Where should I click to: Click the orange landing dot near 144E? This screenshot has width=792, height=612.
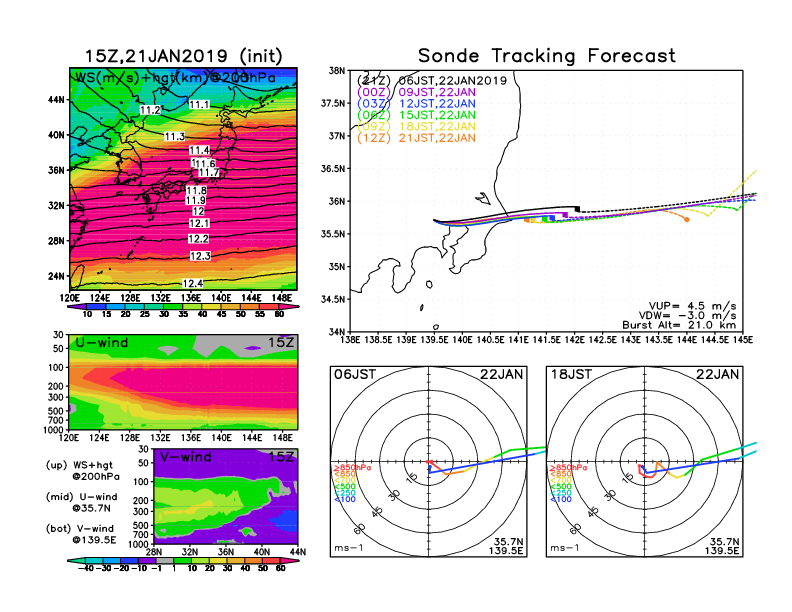686,219
